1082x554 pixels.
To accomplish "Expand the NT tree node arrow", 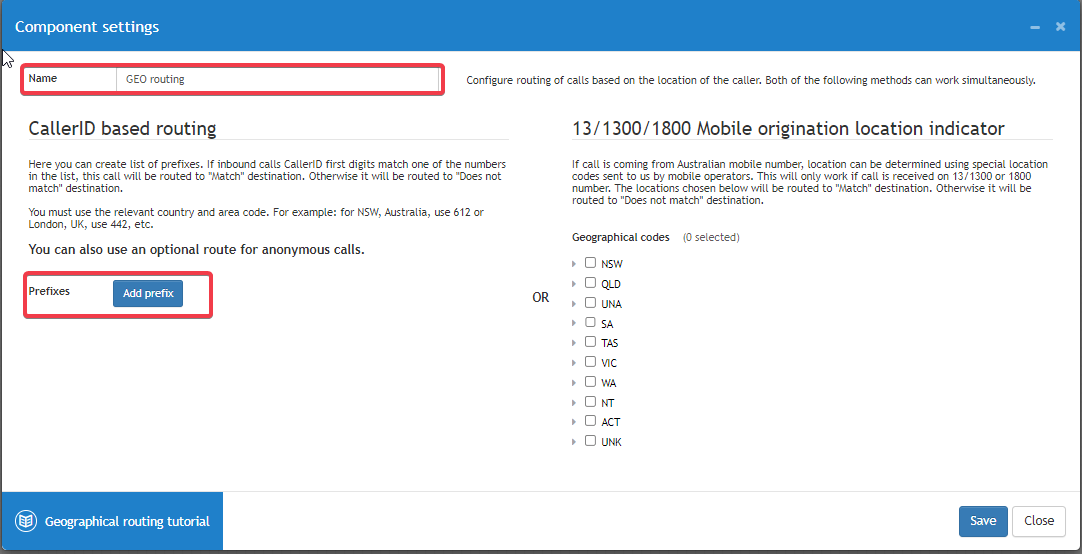I will [x=574, y=403].
